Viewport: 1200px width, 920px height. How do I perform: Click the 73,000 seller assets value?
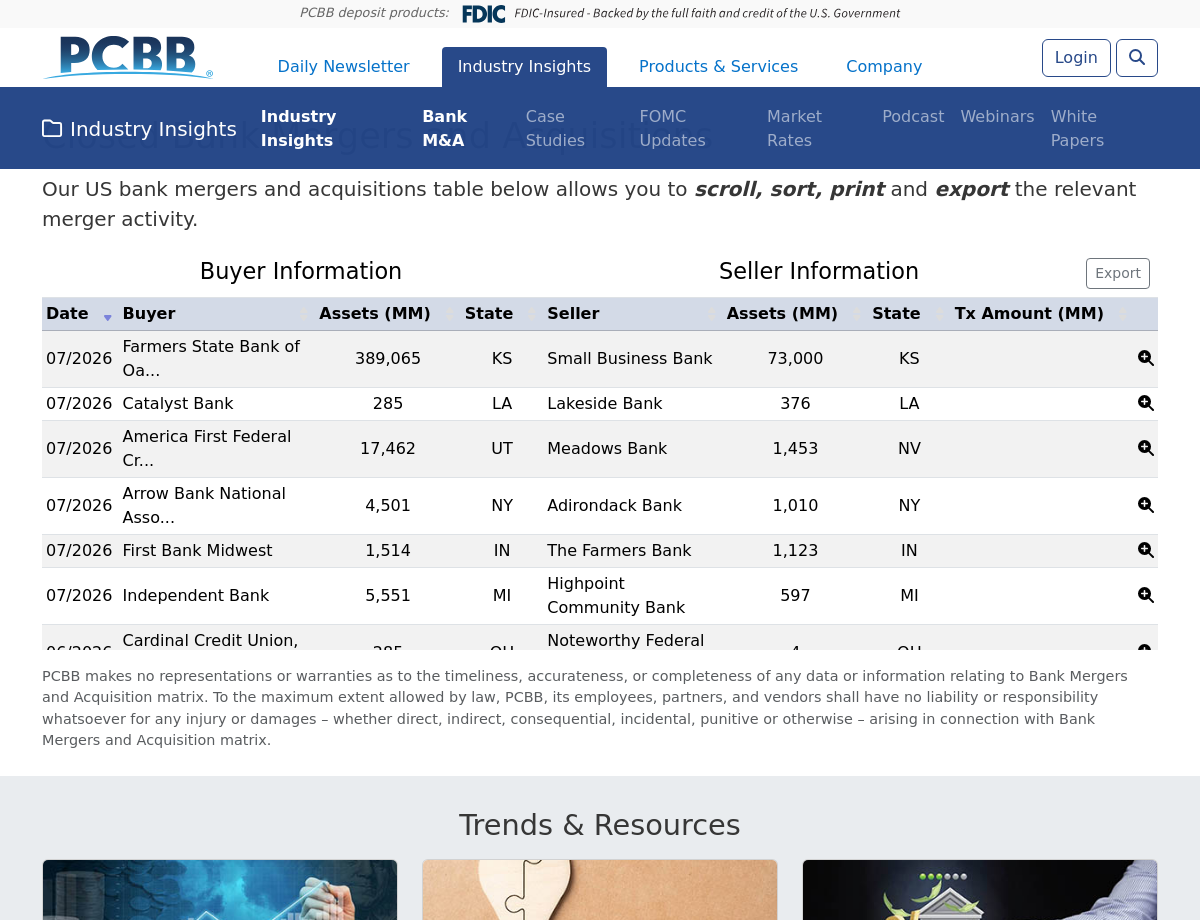coord(795,358)
